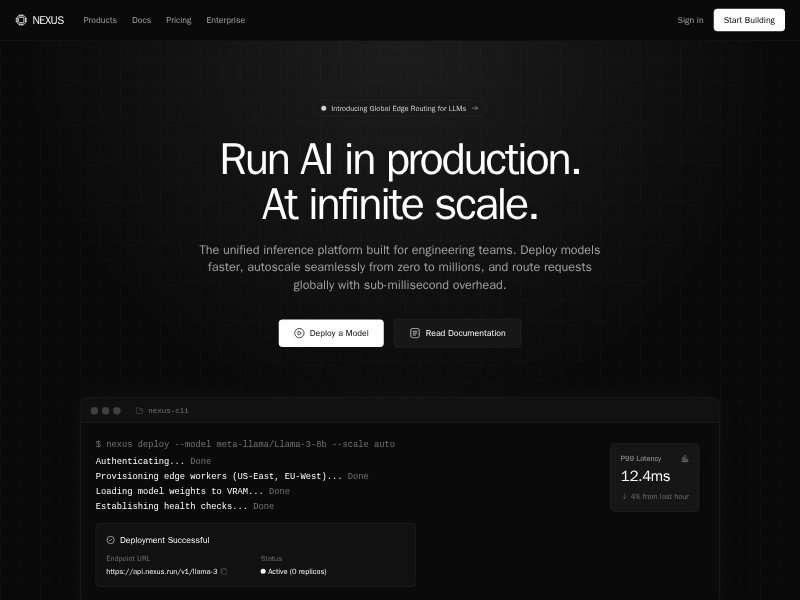Toggle the green Active status dot
The image size is (800, 600).
coord(264,571)
